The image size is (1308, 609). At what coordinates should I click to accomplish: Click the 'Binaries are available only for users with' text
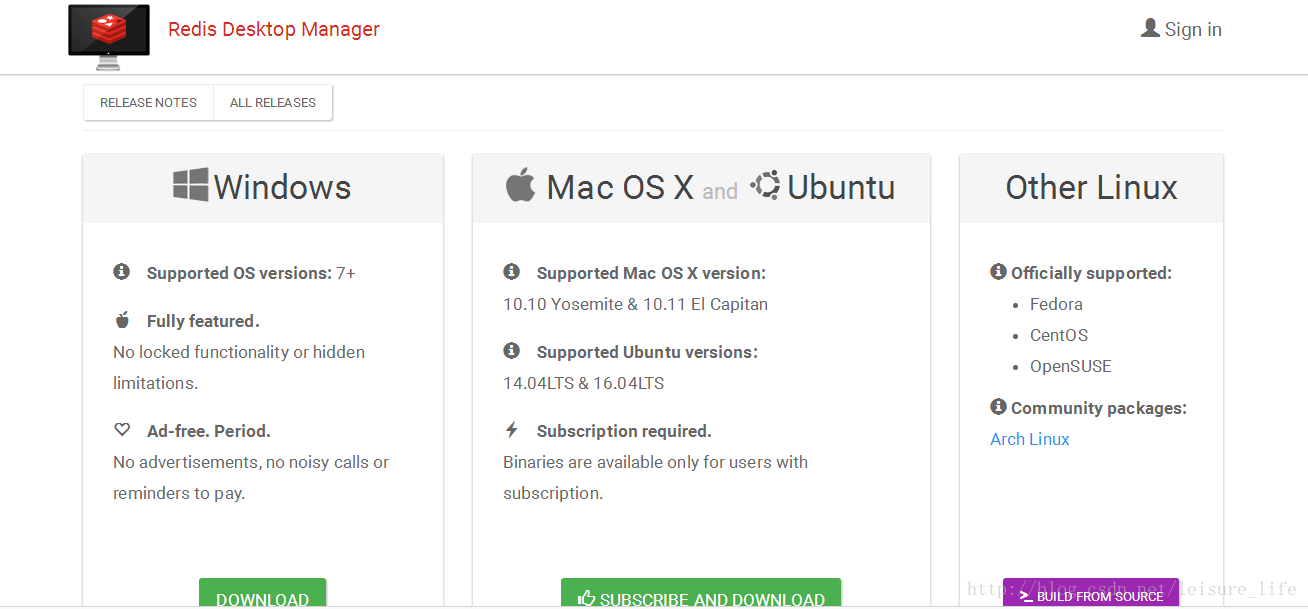[655, 462]
